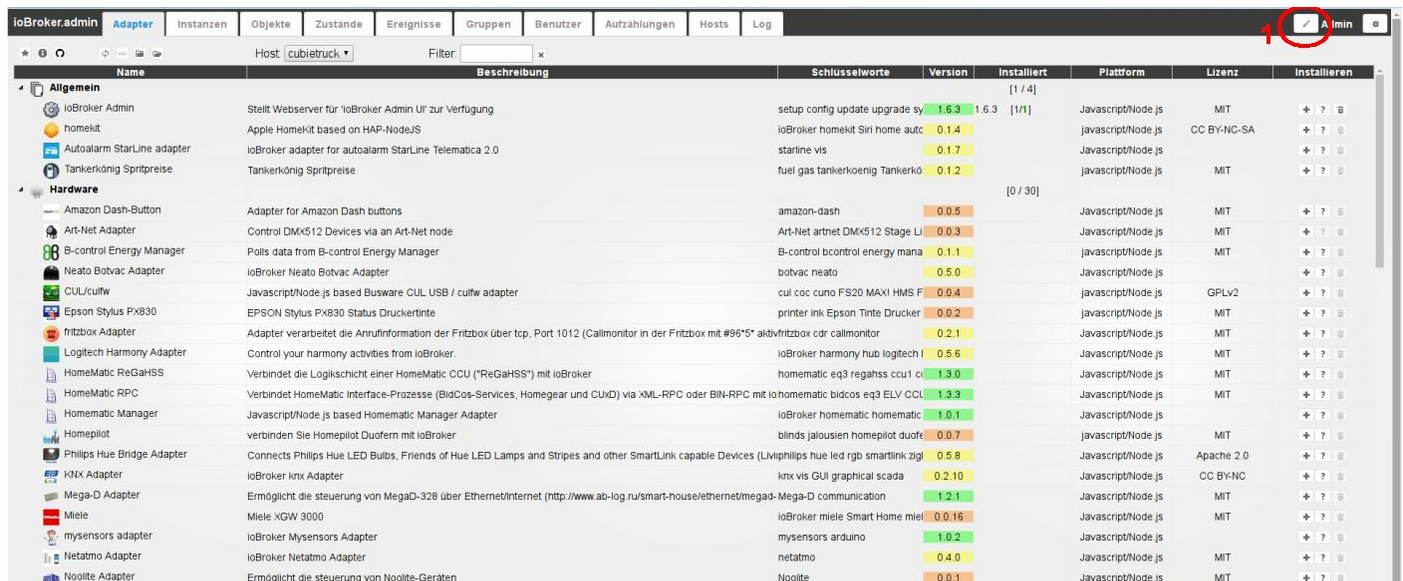Open the Ereignisse tab
Screen dimensions: 1403x581
tap(415, 24)
